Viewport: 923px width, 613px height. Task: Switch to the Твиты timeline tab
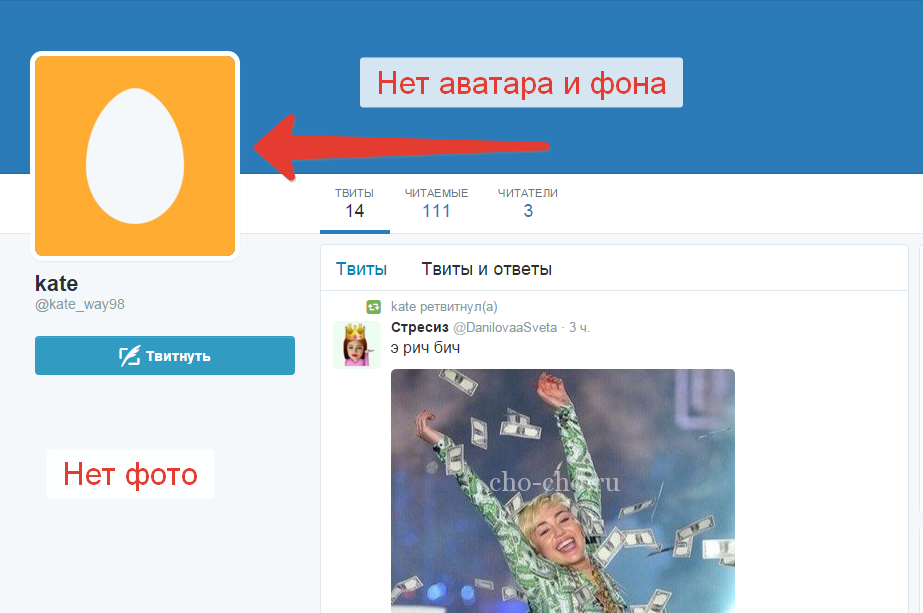click(361, 269)
